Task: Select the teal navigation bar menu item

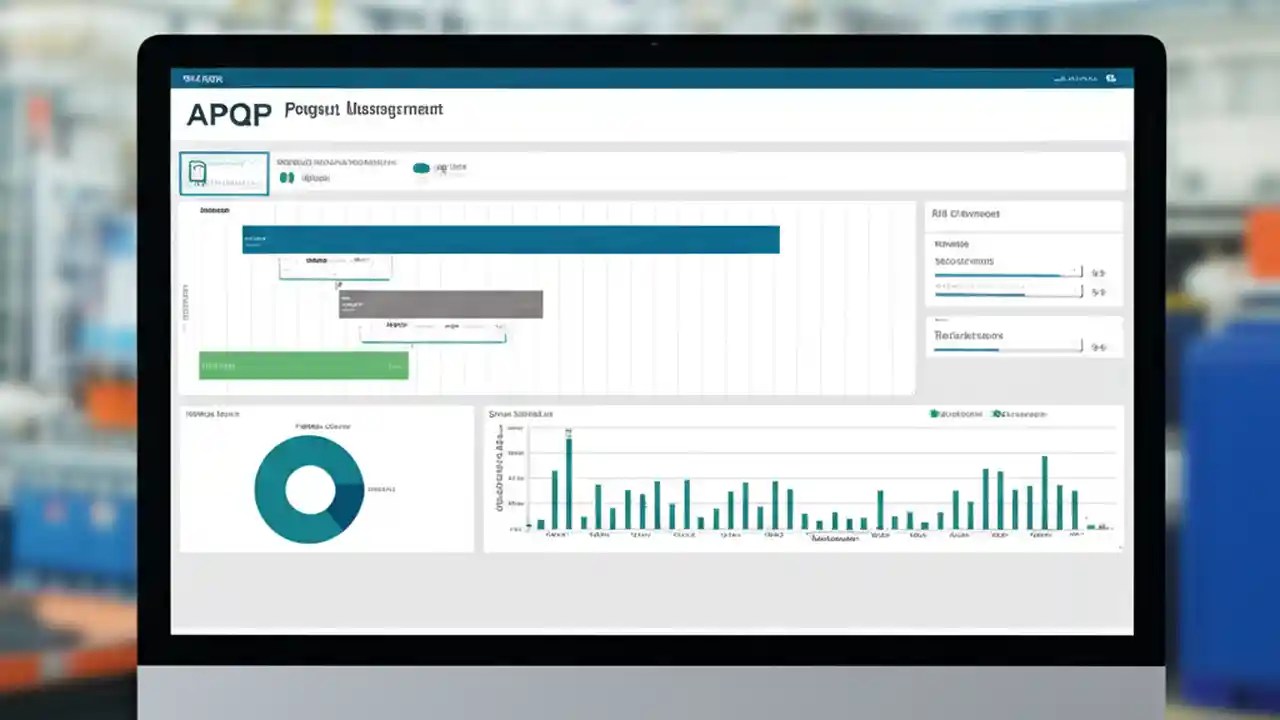Action: pyautogui.click(x=202, y=78)
